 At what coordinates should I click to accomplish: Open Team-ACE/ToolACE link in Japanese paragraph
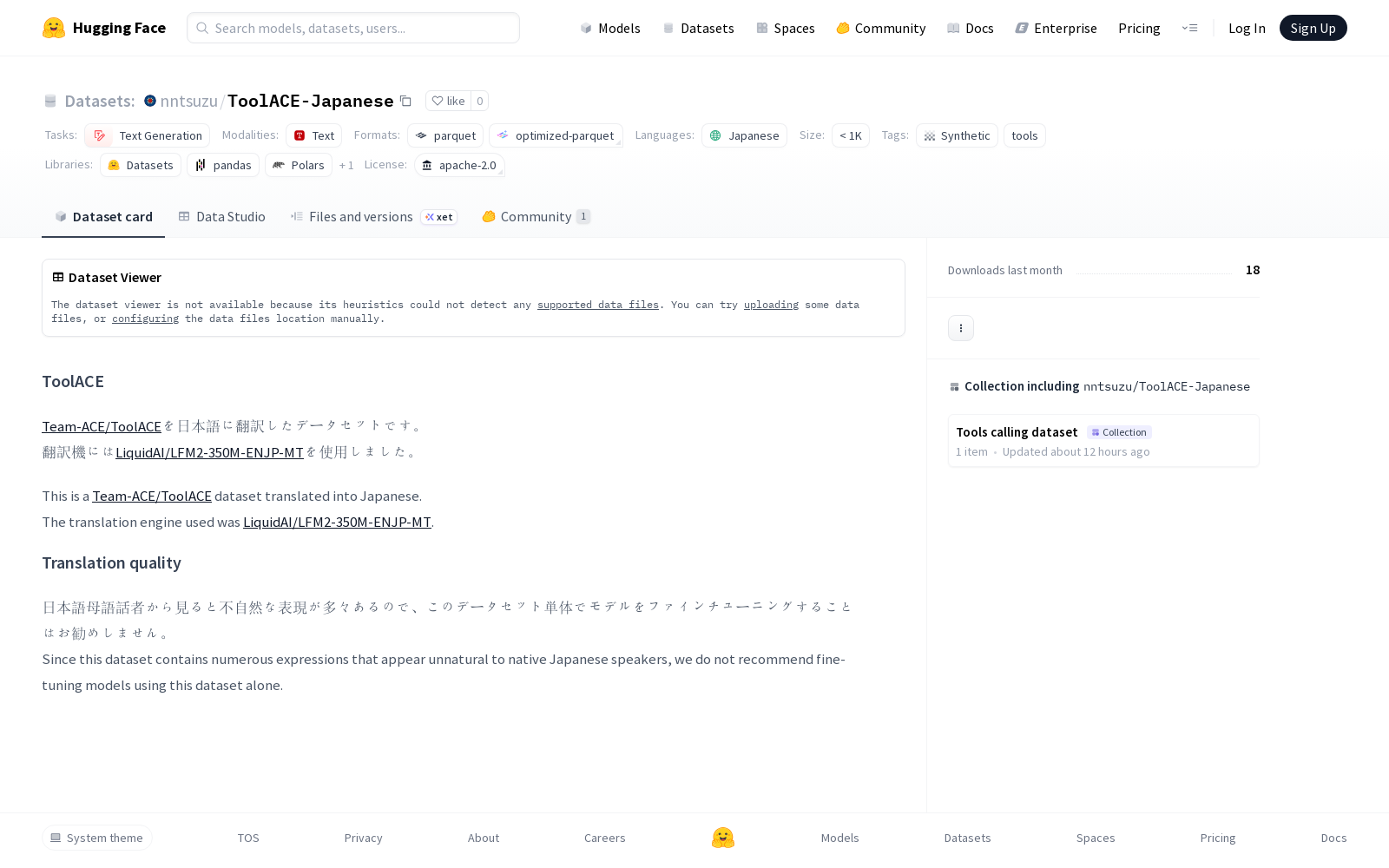click(102, 426)
